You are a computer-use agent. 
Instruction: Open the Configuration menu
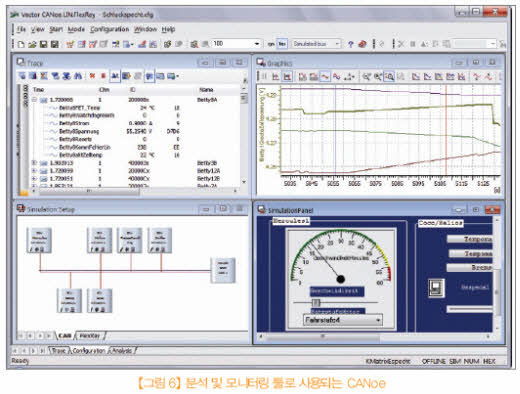tap(109, 29)
